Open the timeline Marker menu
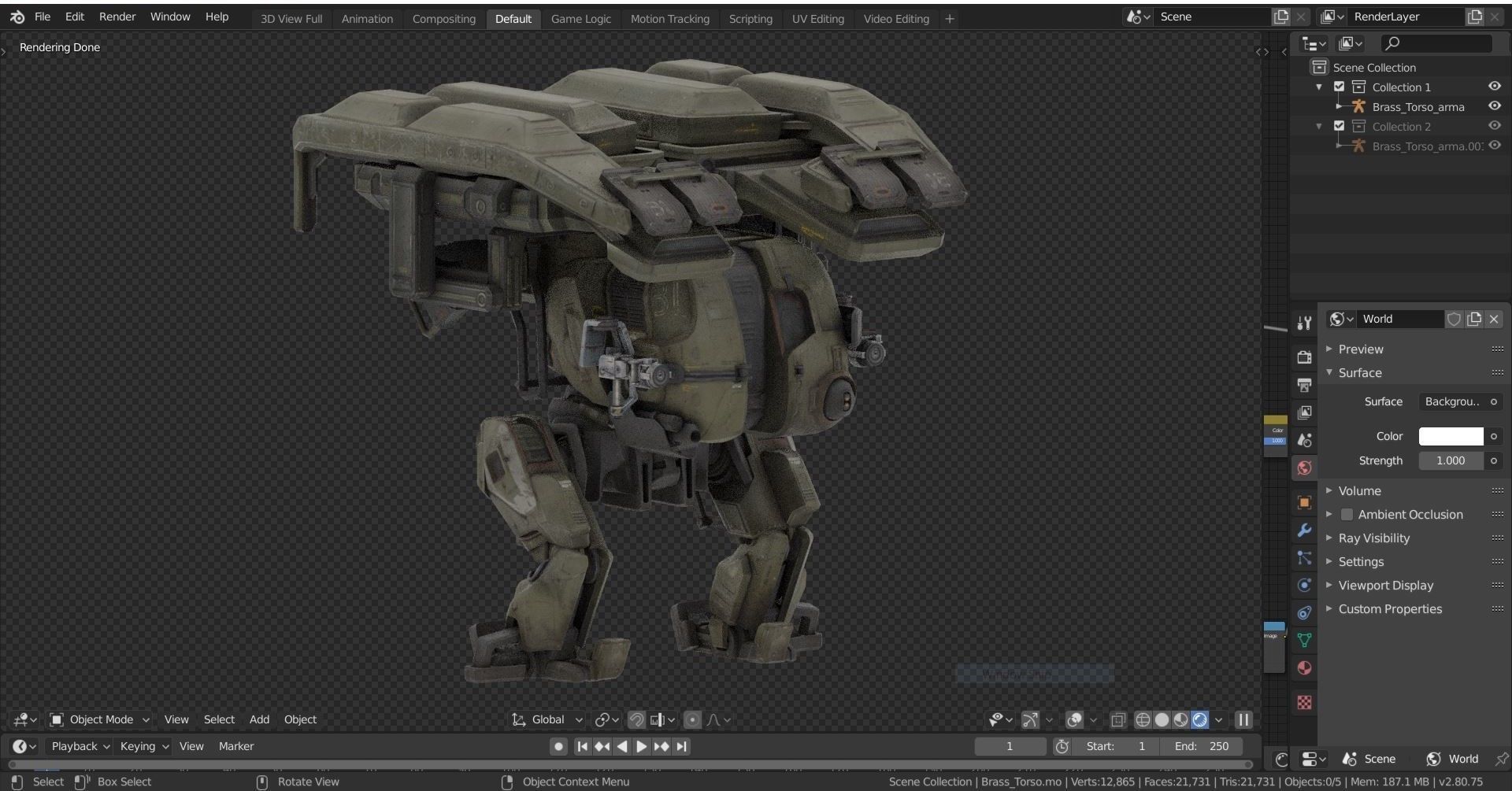The image size is (1512, 791). coord(236,746)
